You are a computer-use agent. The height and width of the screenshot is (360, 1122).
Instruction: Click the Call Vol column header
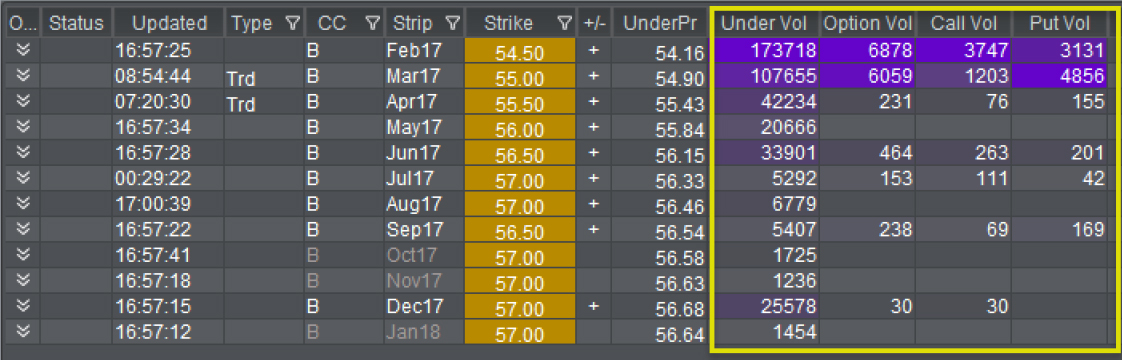(x=964, y=24)
